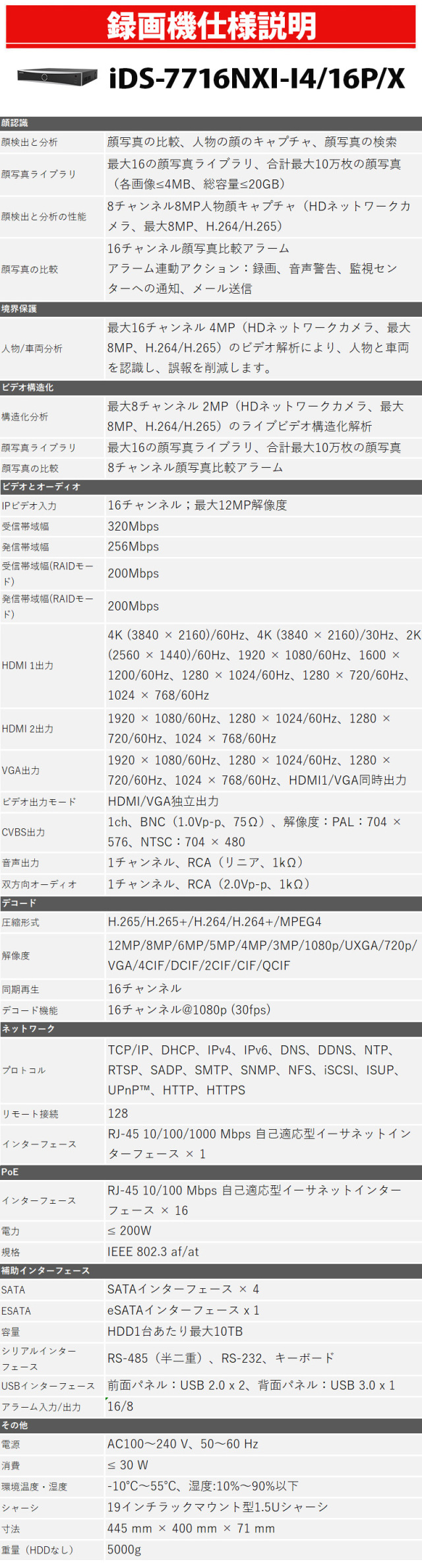This screenshot has height=1568, width=422.
Task: Select the その他 section header
Action: (15, 1425)
